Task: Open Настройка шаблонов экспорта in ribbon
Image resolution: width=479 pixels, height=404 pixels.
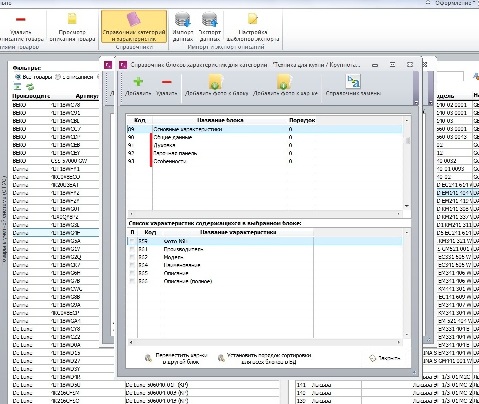Action: coord(252,28)
